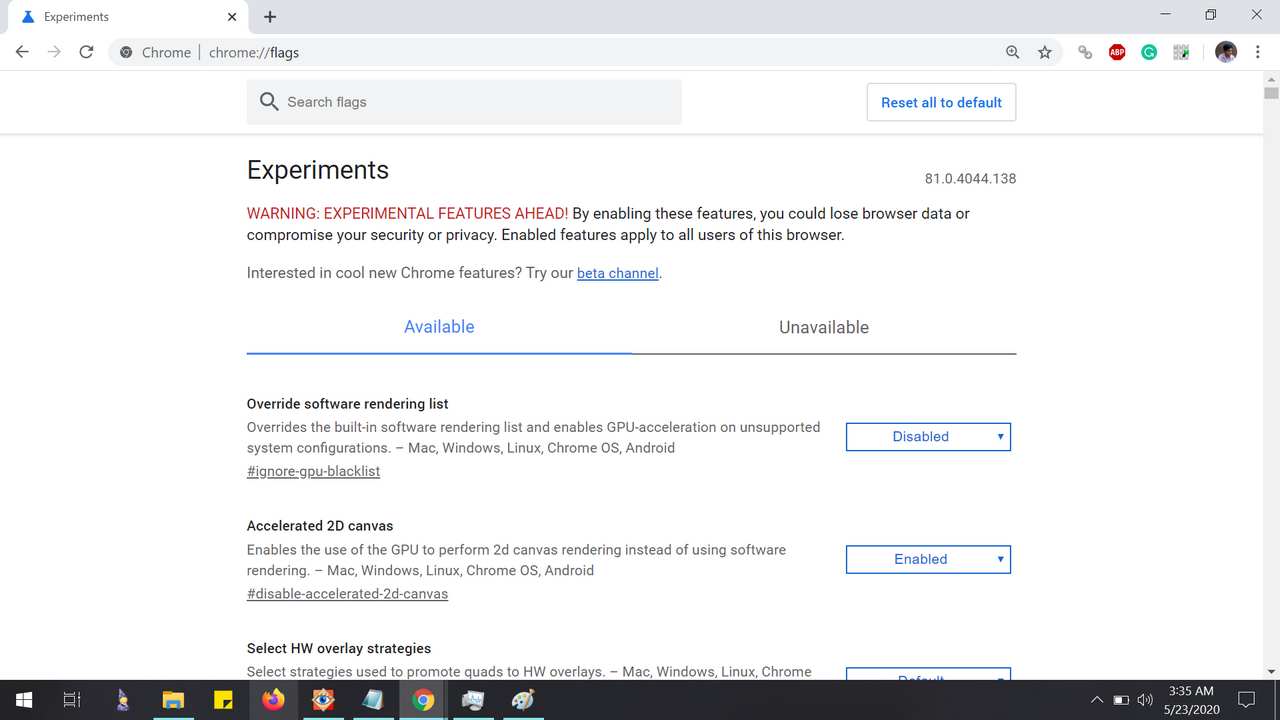1280x720 pixels.
Task: Focus the Search flags input
Action: [464, 102]
